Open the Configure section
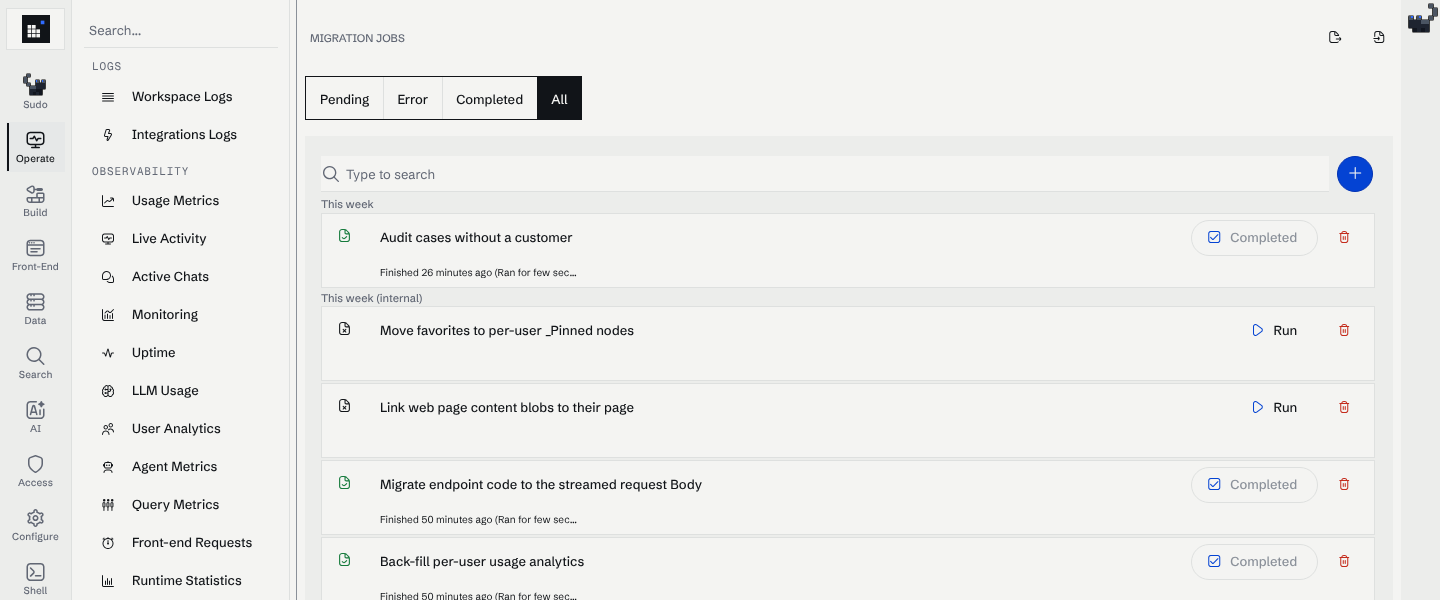 pos(35,525)
